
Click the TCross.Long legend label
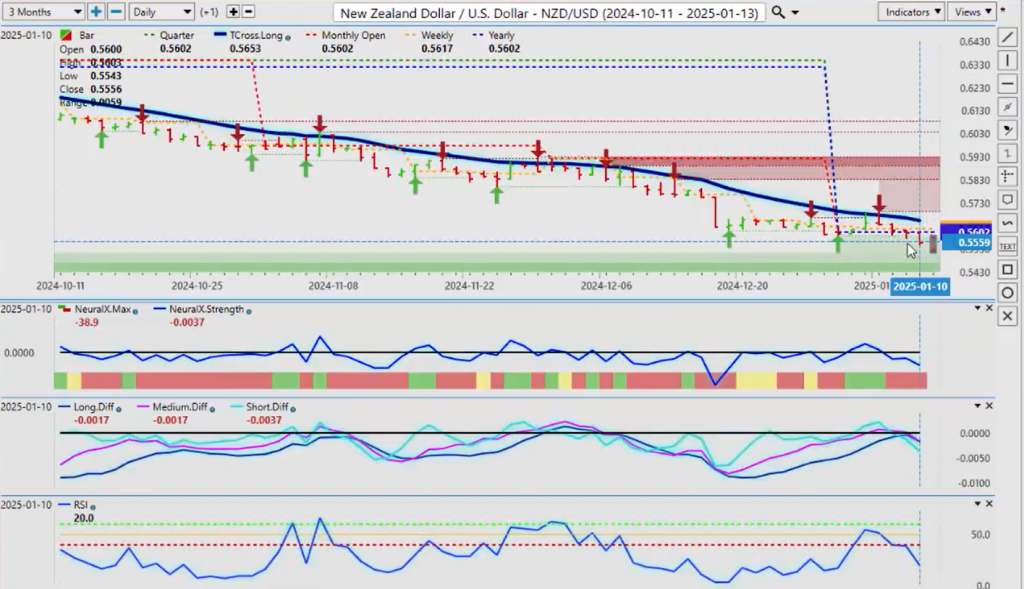coord(256,35)
